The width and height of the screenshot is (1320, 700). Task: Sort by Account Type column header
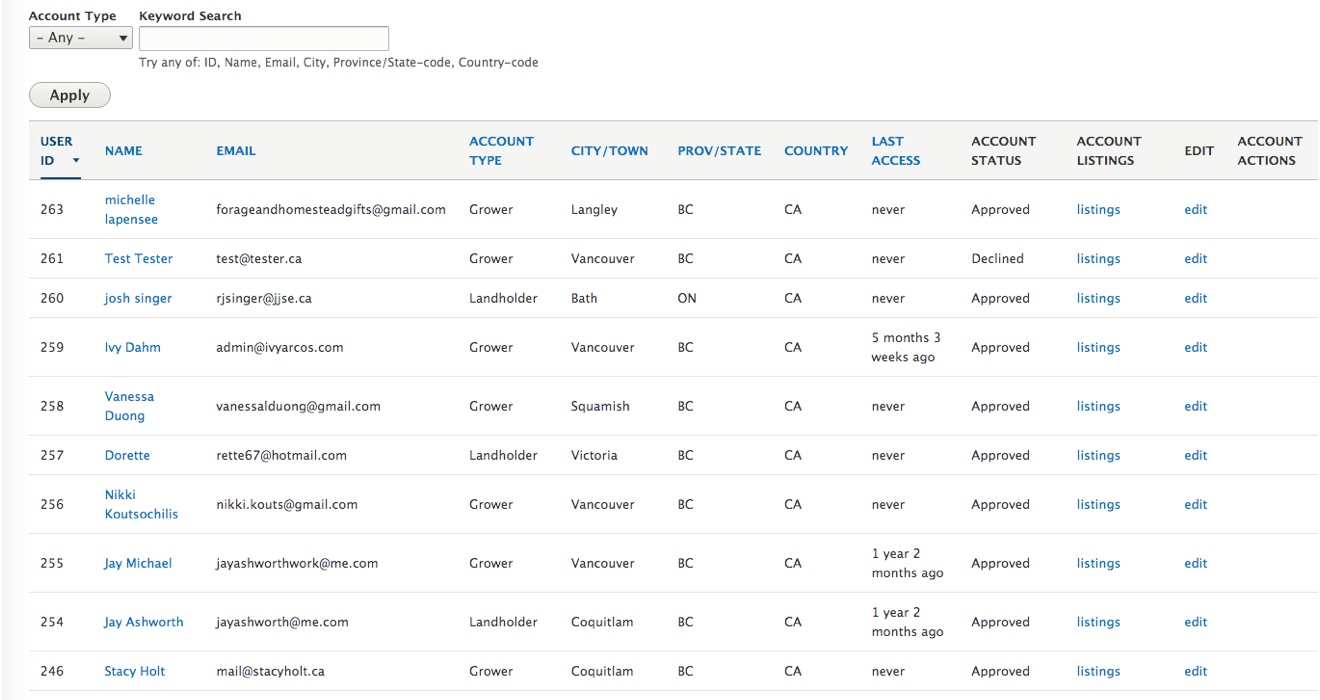pyautogui.click(x=501, y=151)
